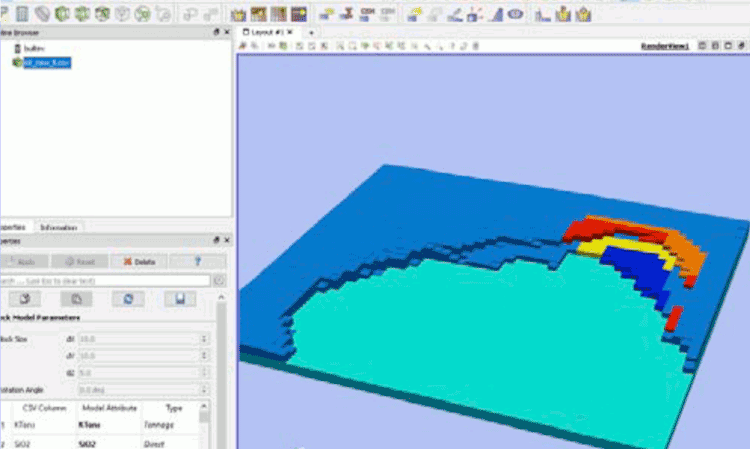750x449 pixels.
Task: Close the Properties panel
Action: click(227, 241)
